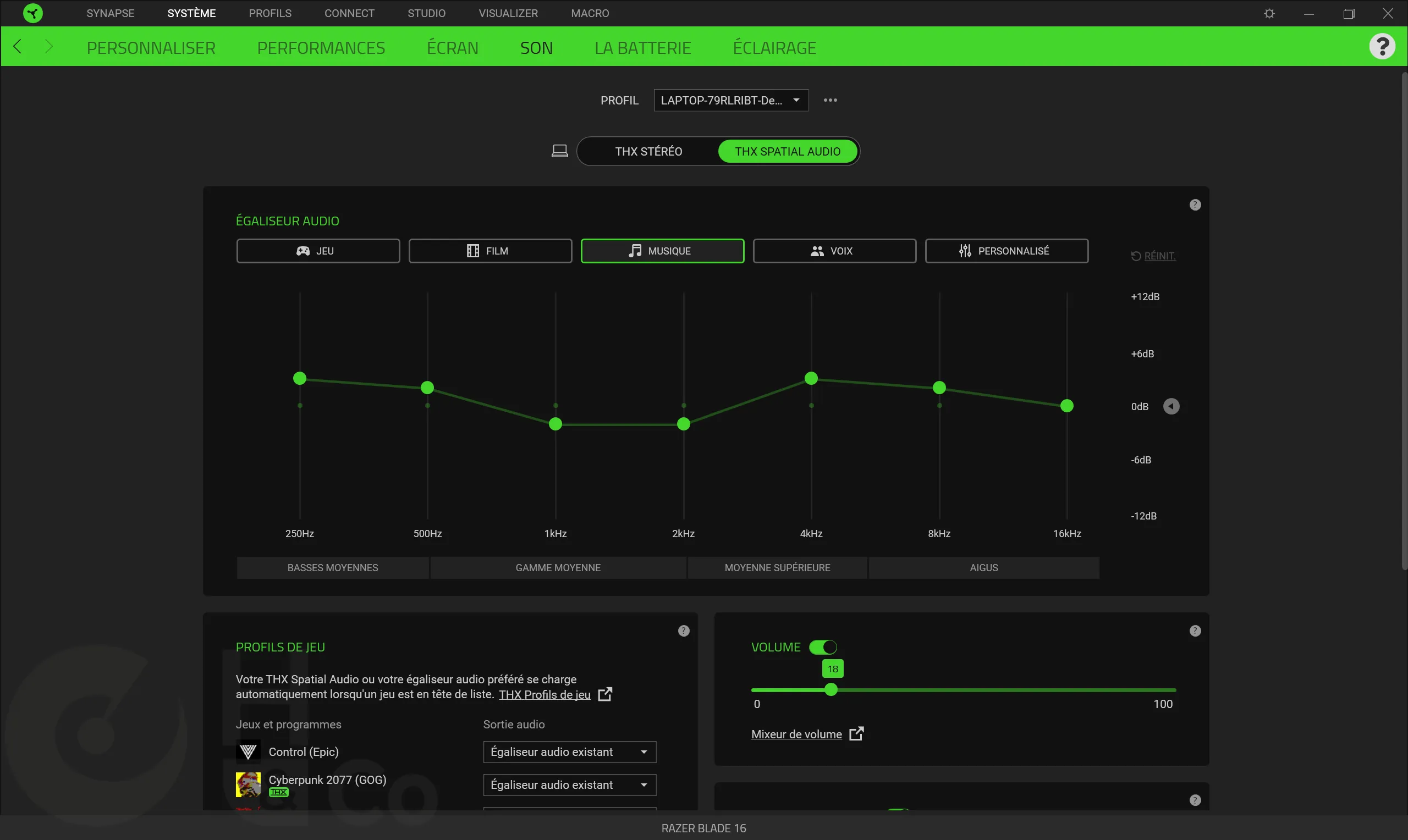Click the Cyberpunk 2077 game icon

pos(248,784)
